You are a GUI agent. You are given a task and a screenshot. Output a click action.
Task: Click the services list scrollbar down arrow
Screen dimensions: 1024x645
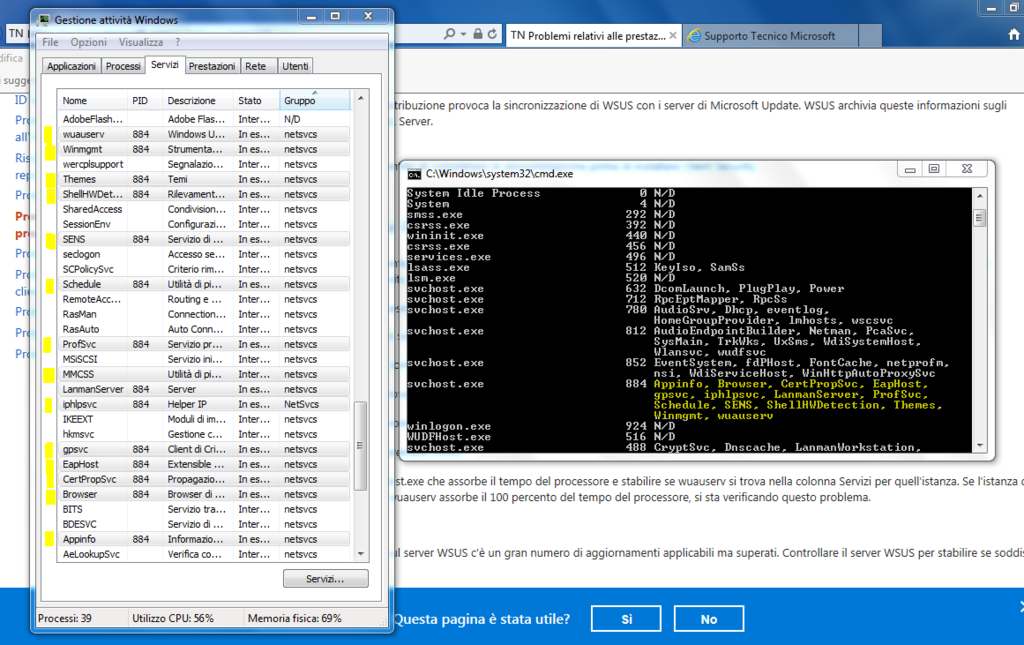pos(360,554)
